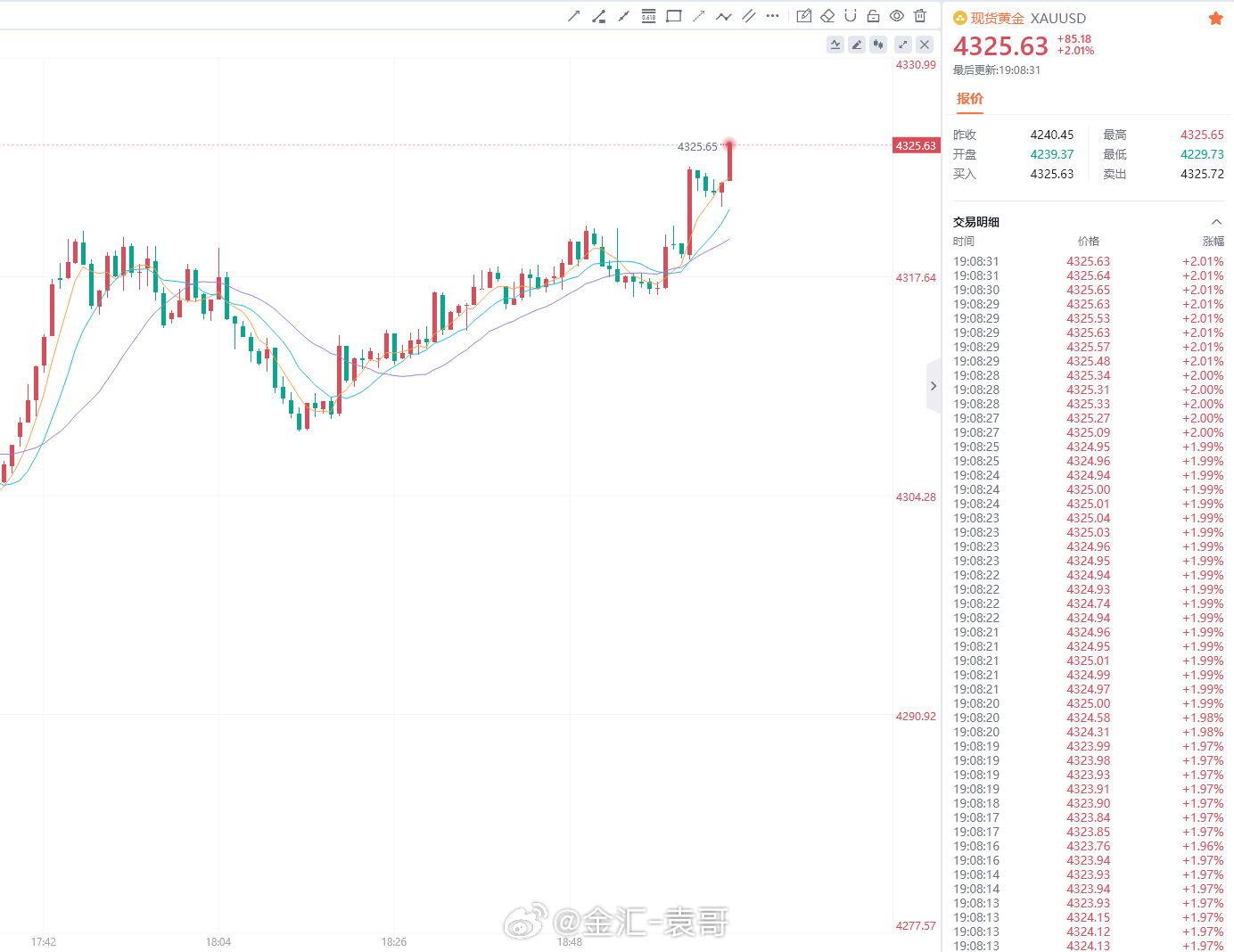Click the 现货黄金 symbol name
The width and height of the screenshot is (1234, 952).
coord(998,18)
